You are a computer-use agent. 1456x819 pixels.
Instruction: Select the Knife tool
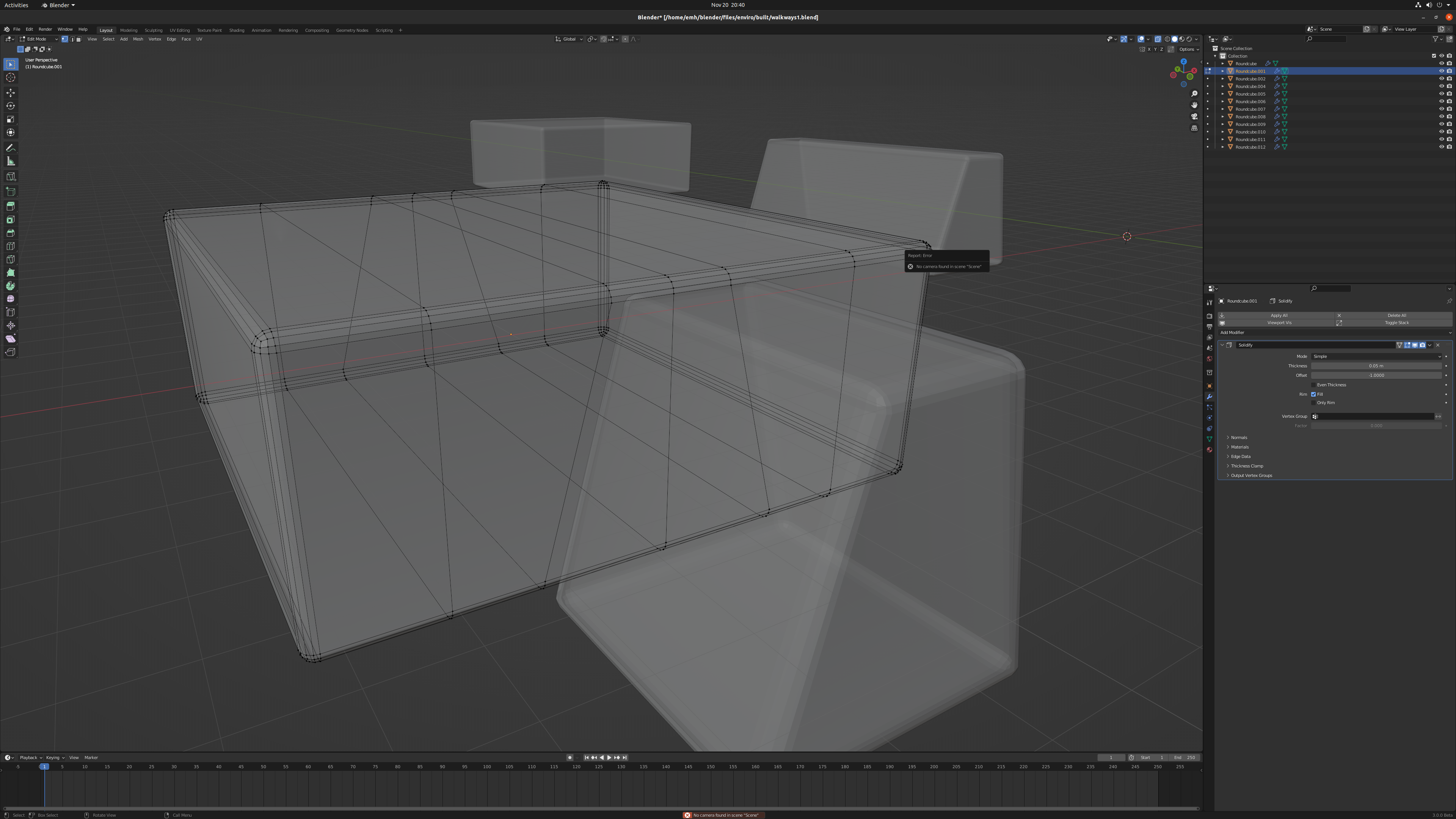[x=11, y=259]
